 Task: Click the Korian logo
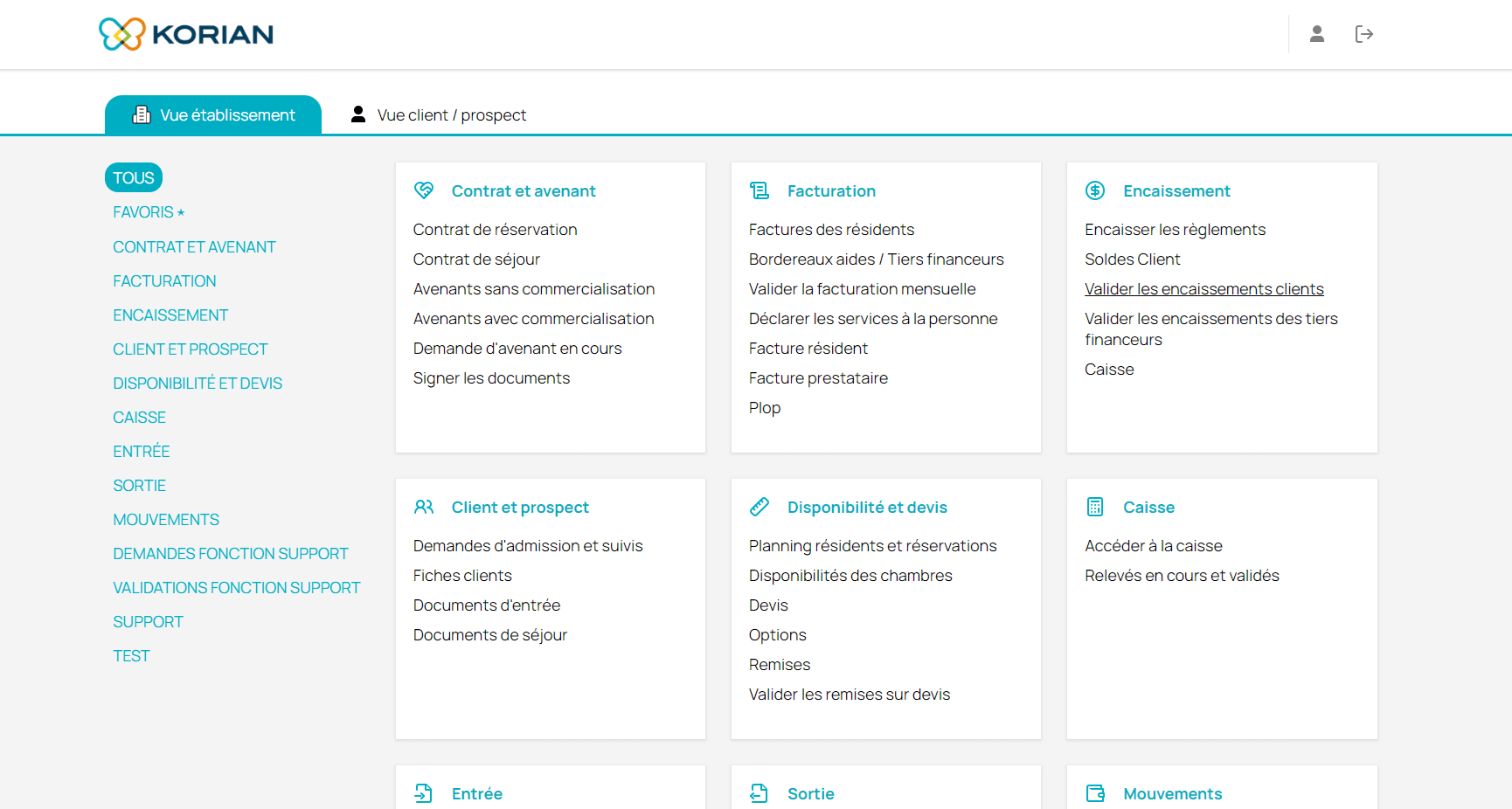point(185,34)
